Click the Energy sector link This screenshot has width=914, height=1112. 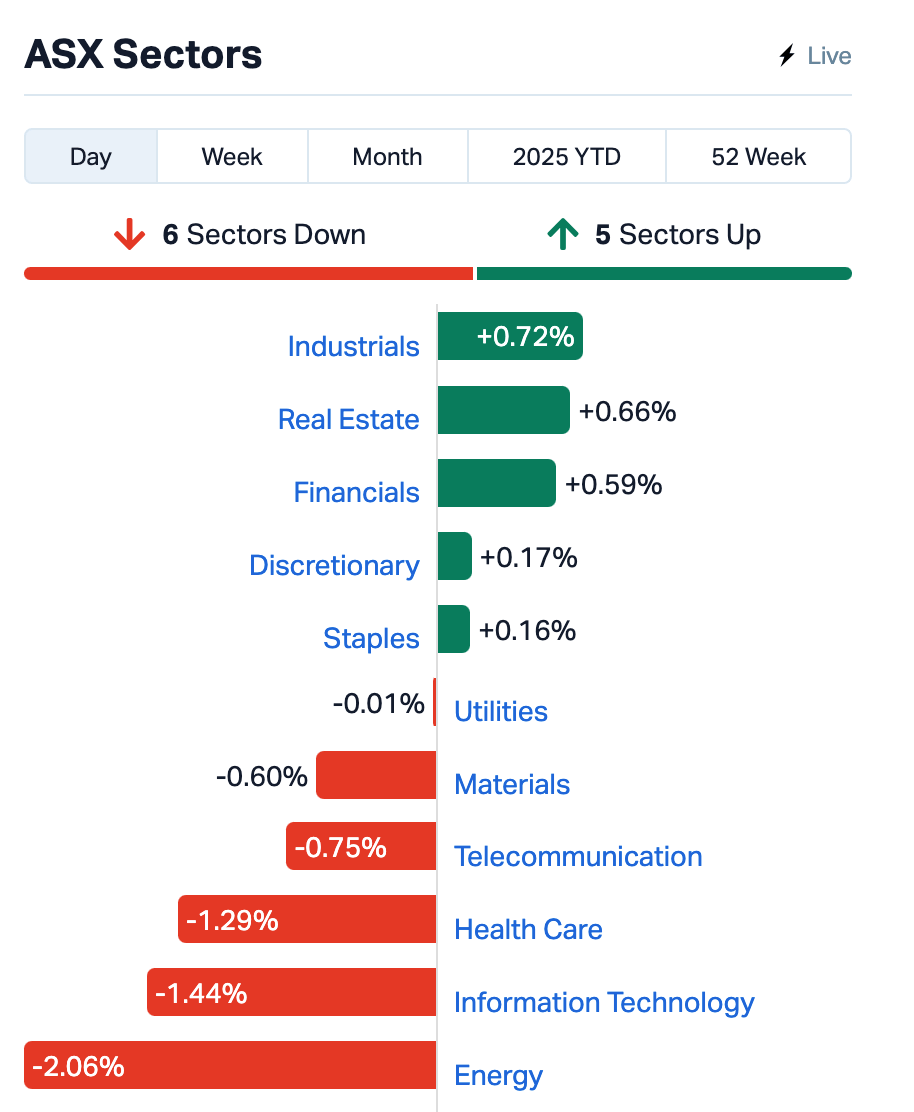coord(498,1075)
